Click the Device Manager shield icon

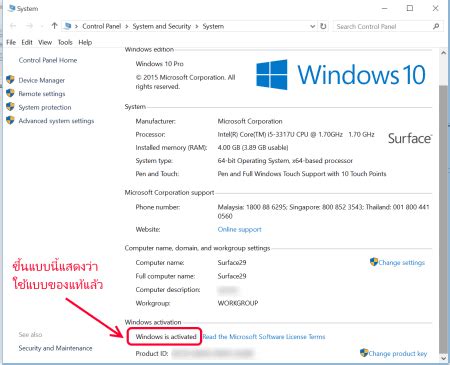point(10,80)
